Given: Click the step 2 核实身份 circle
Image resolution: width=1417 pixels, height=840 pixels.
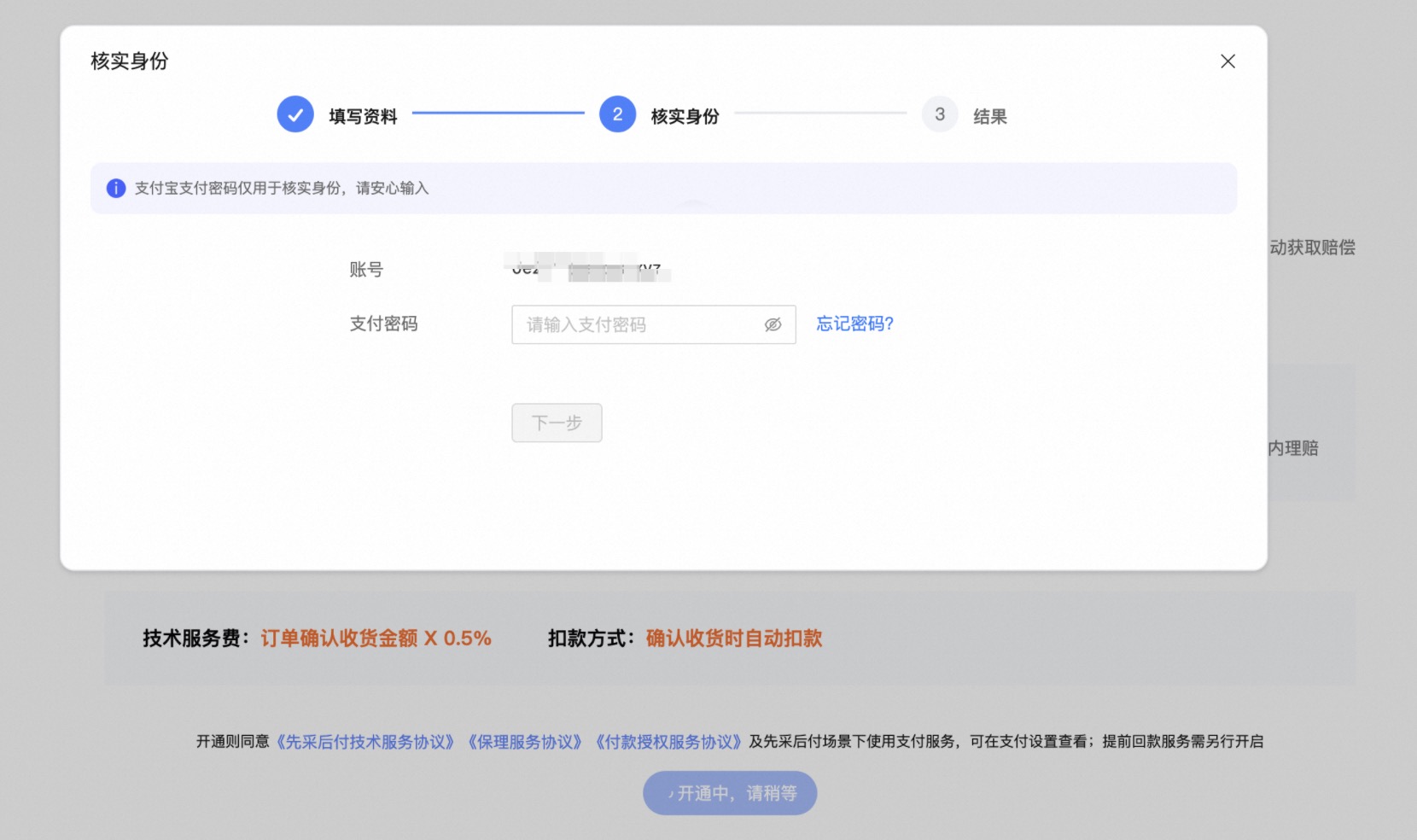Looking at the screenshot, I should [617, 114].
